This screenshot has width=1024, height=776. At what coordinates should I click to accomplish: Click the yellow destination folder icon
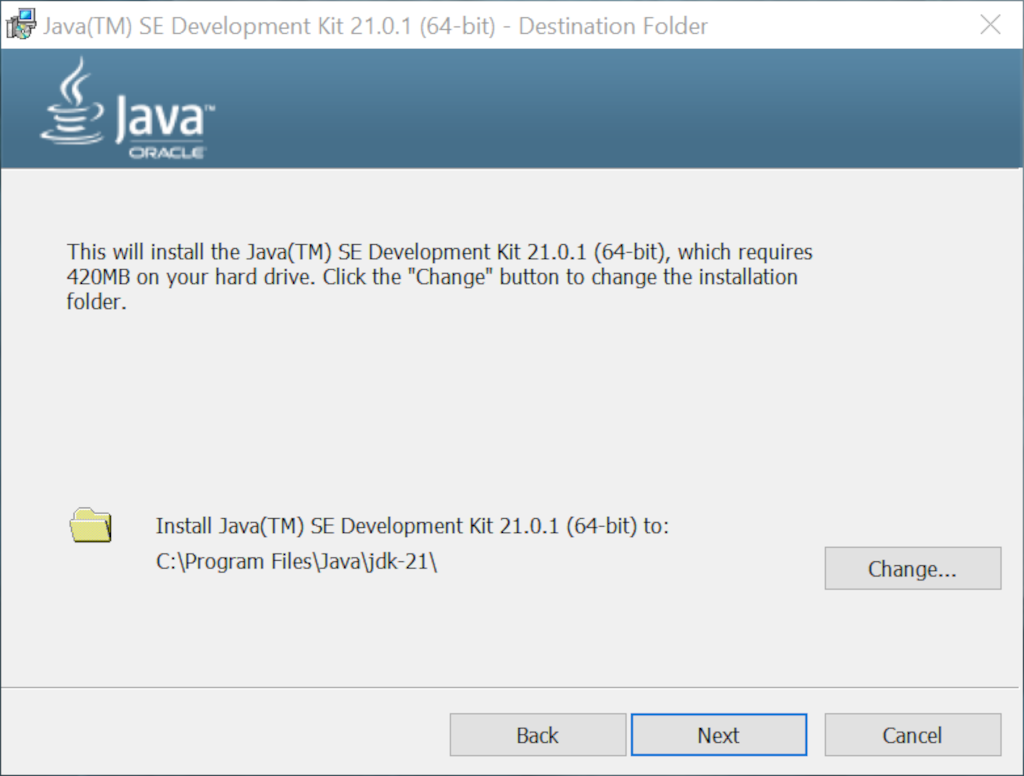tap(91, 525)
